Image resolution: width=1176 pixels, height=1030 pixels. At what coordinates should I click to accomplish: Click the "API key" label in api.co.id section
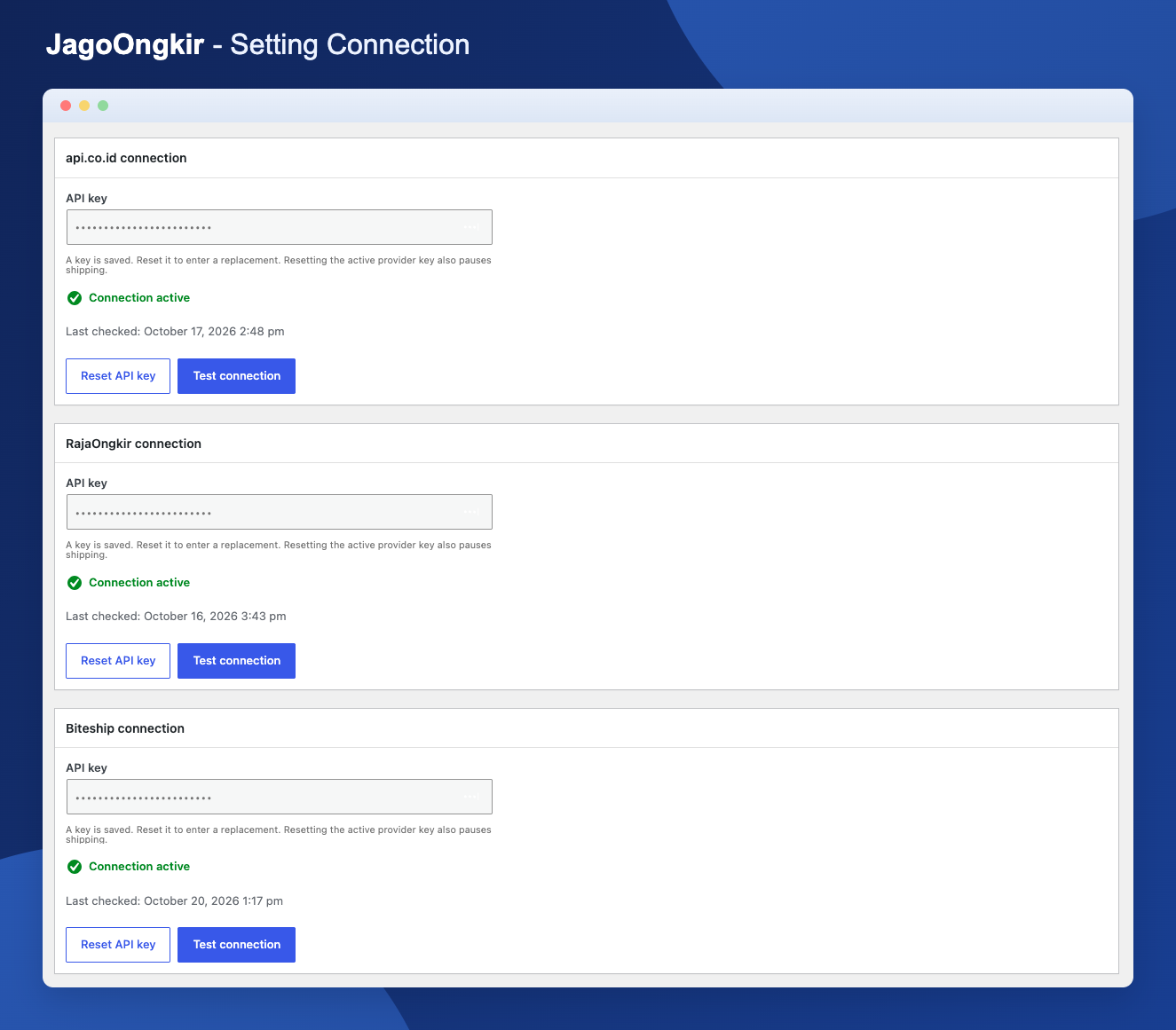pyautogui.click(x=86, y=199)
